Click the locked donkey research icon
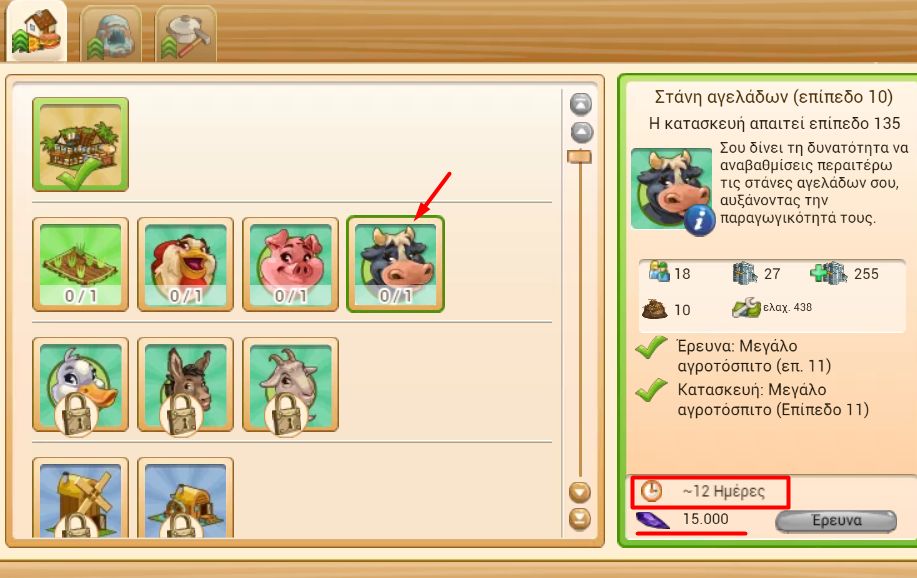Viewport: 917px width, 578px height. point(185,384)
